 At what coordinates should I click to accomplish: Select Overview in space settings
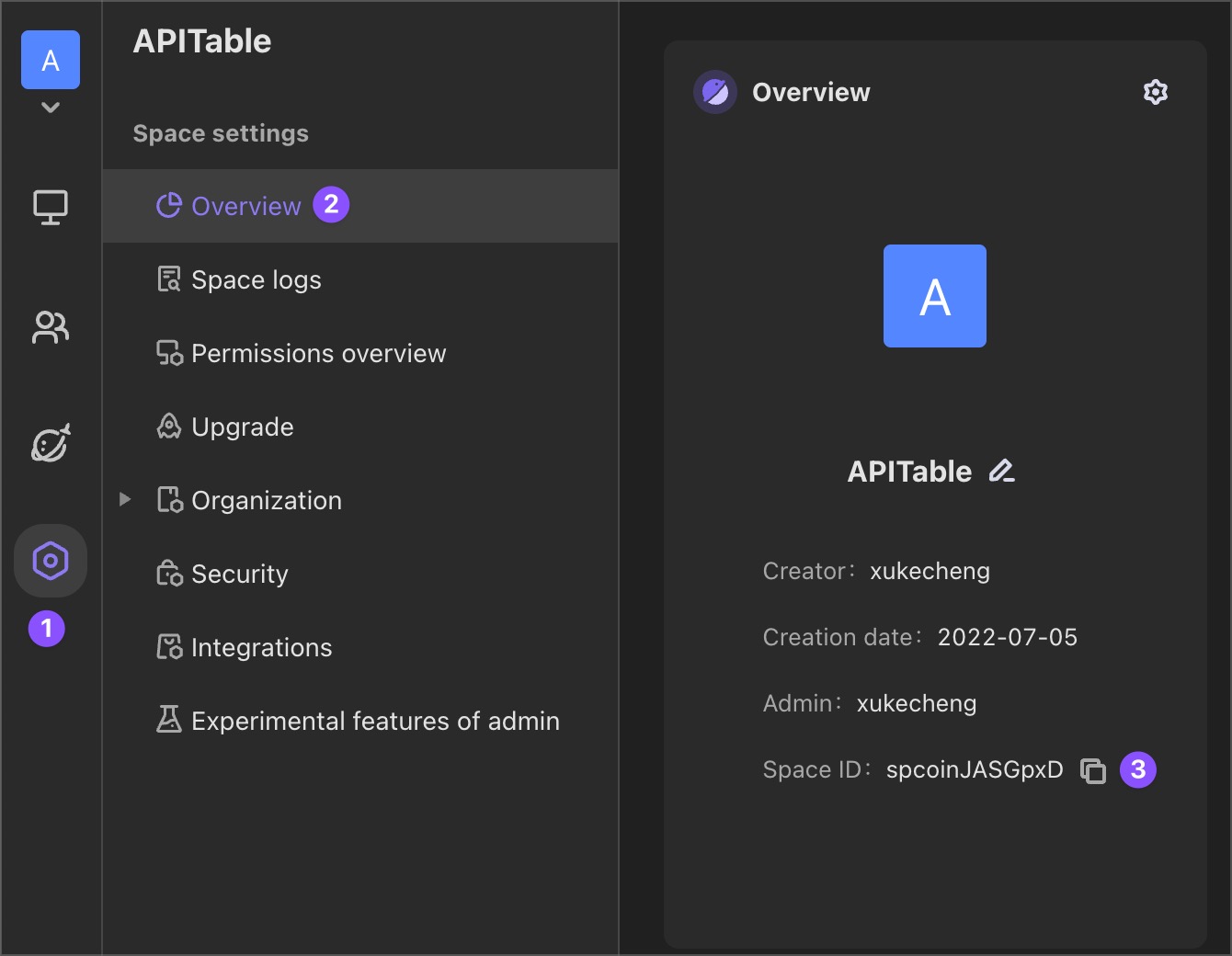pyautogui.click(x=360, y=206)
